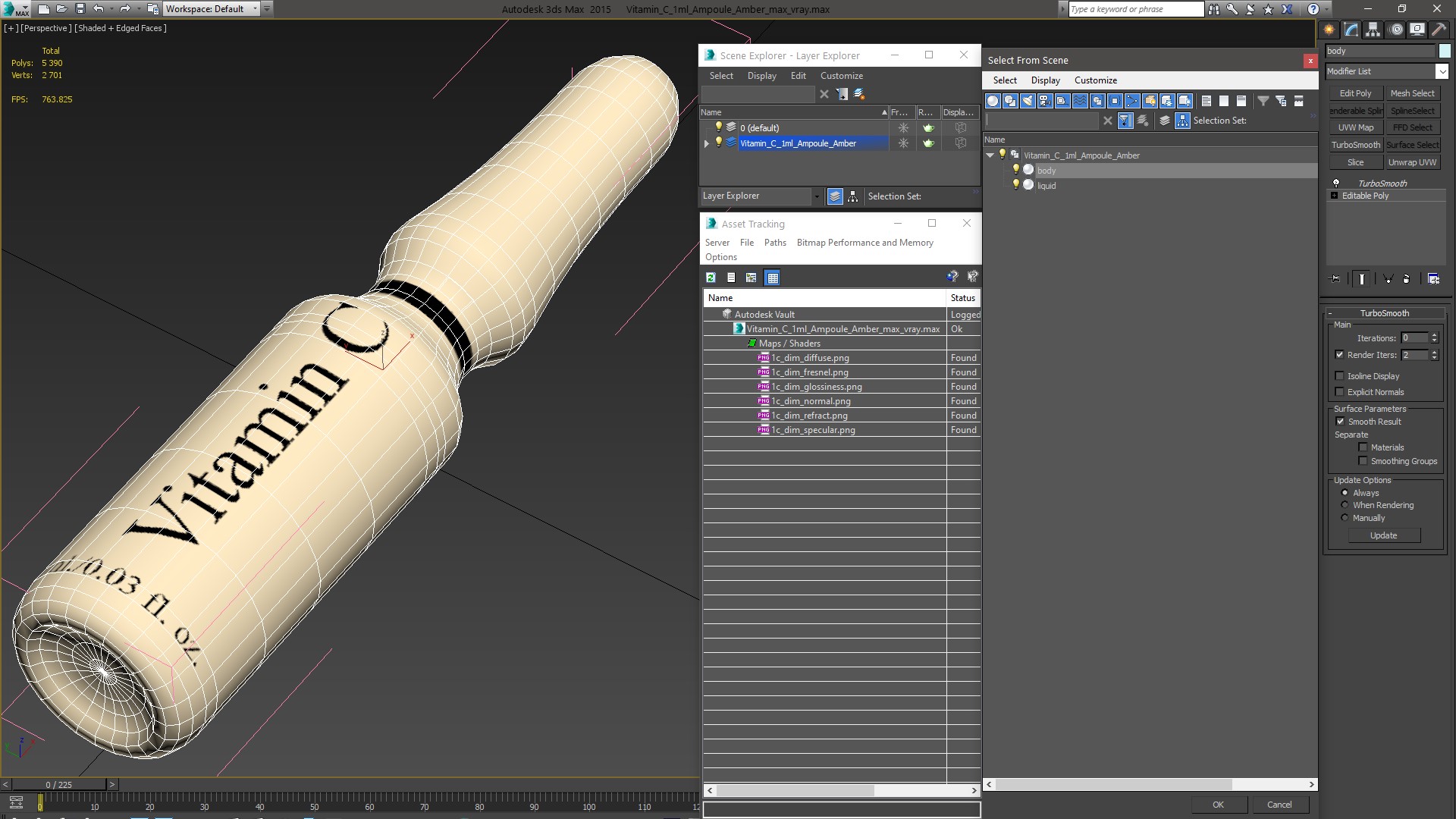Click Sort by Hierarchy in Scene Explorer footer
Viewport: 1456px width, 819px height.
(x=853, y=196)
